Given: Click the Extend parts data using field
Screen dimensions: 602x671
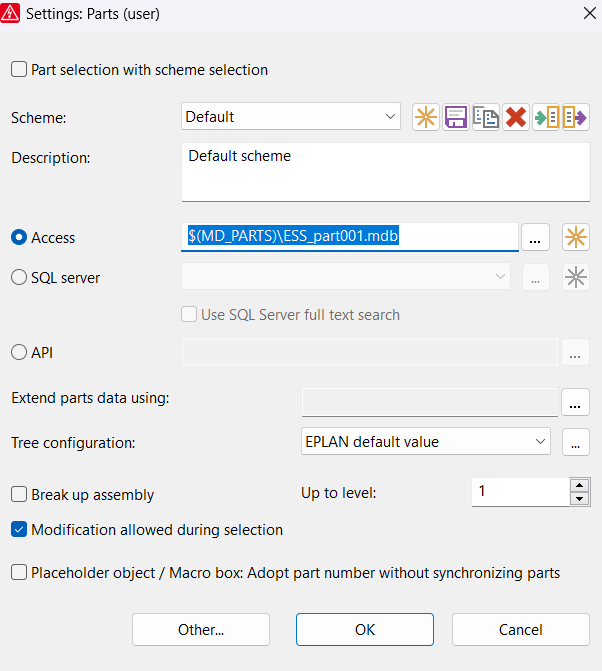Looking at the screenshot, I should coord(430,402).
